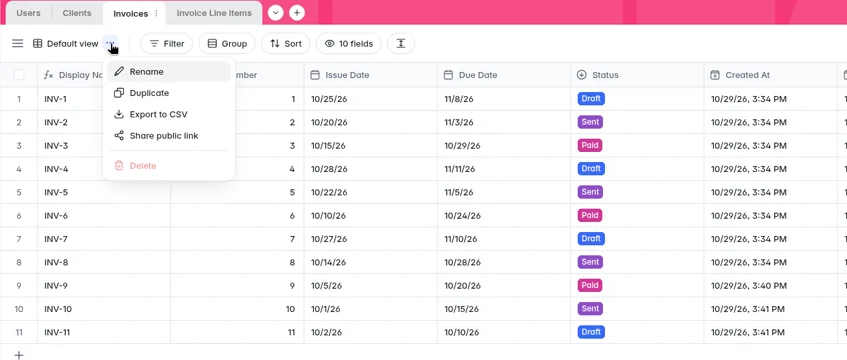
Task: Click issue date 10/25/26 cell
Action: (x=371, y=99)
